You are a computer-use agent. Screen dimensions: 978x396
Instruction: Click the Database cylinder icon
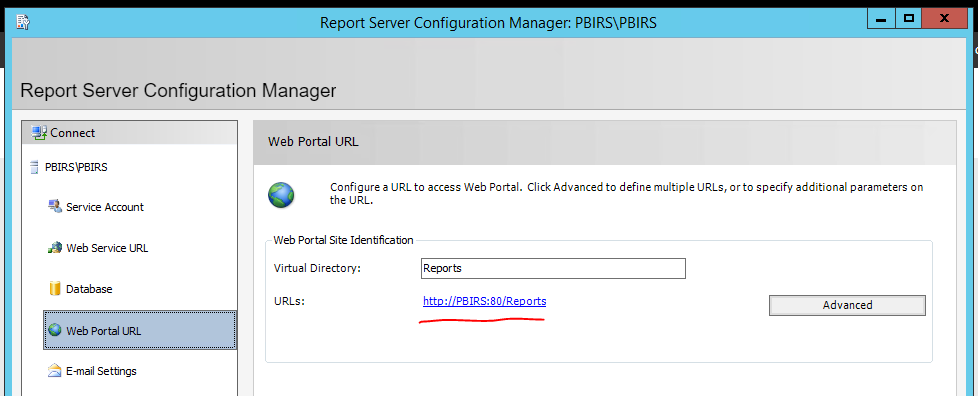tap(54, 289)
